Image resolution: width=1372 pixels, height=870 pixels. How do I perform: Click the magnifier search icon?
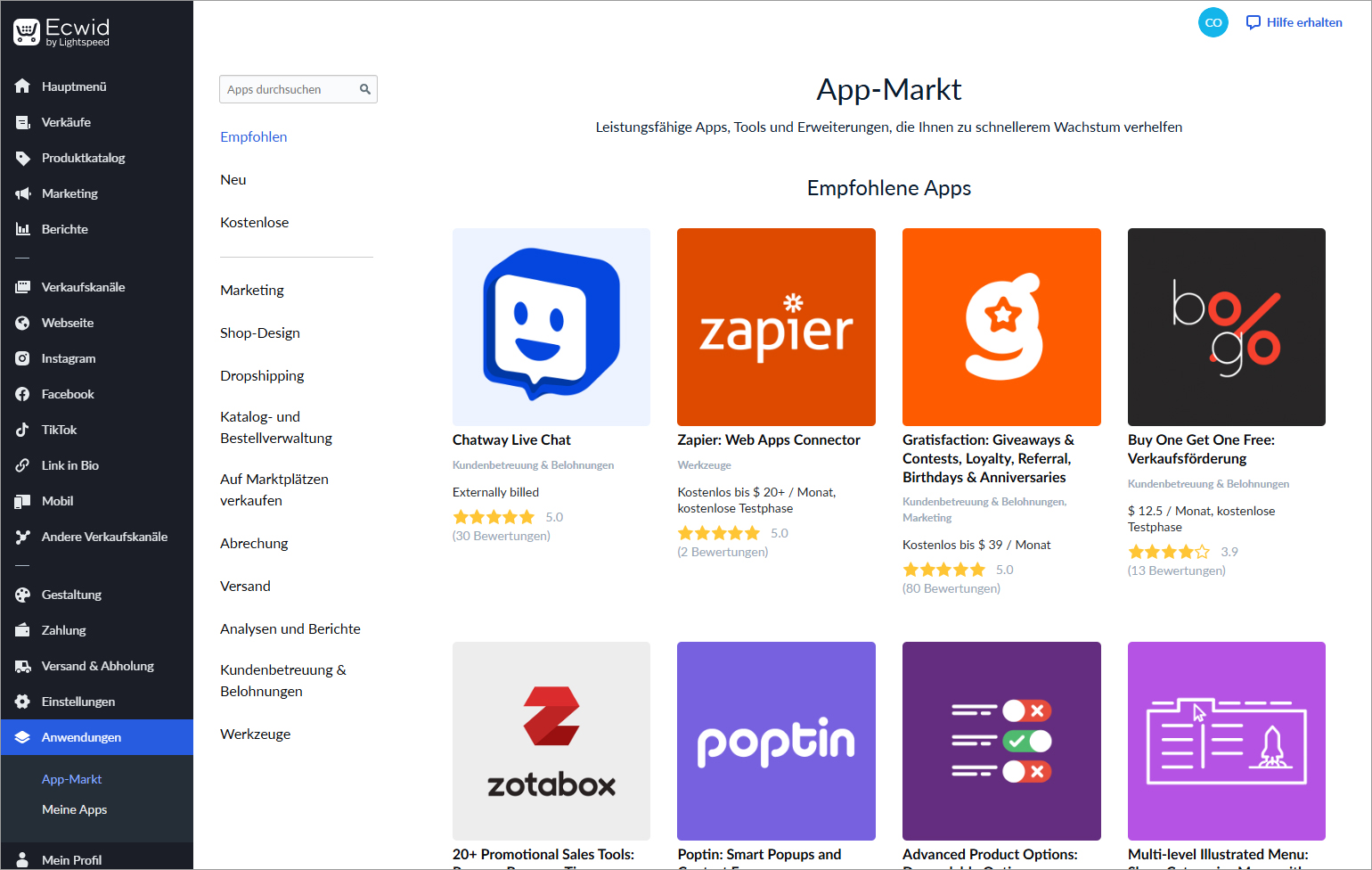coord(365,89)
